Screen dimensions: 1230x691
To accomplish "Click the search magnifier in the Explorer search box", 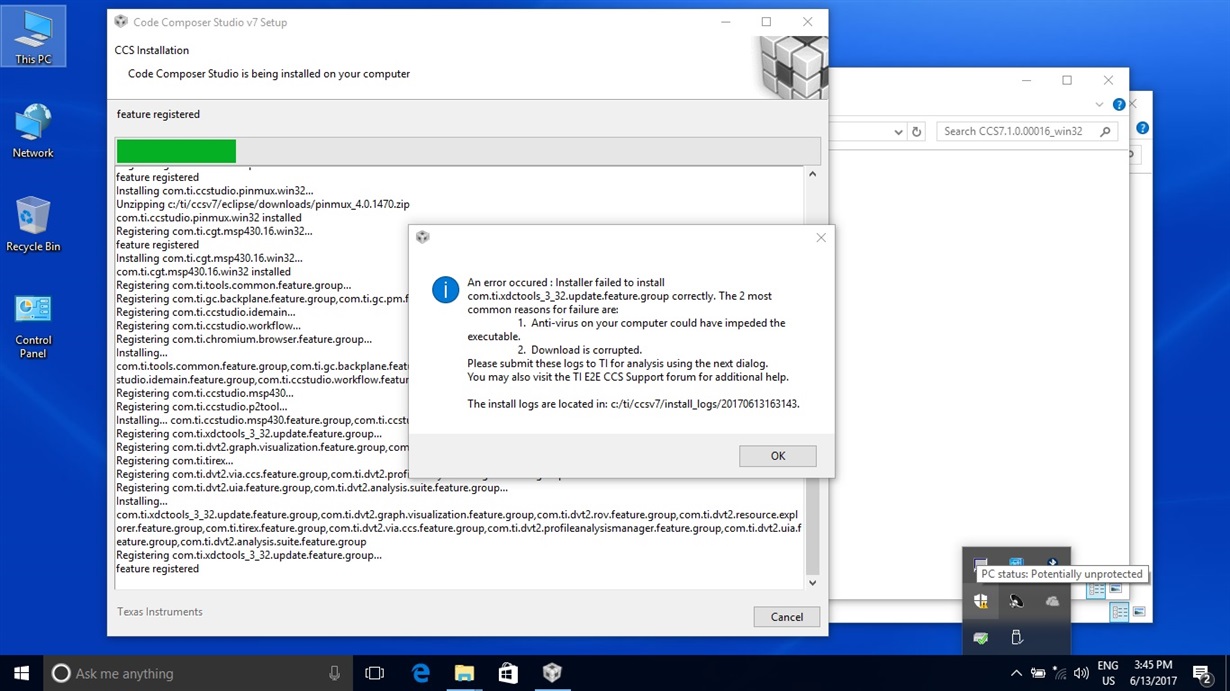I will click(x=1105, y=131).
